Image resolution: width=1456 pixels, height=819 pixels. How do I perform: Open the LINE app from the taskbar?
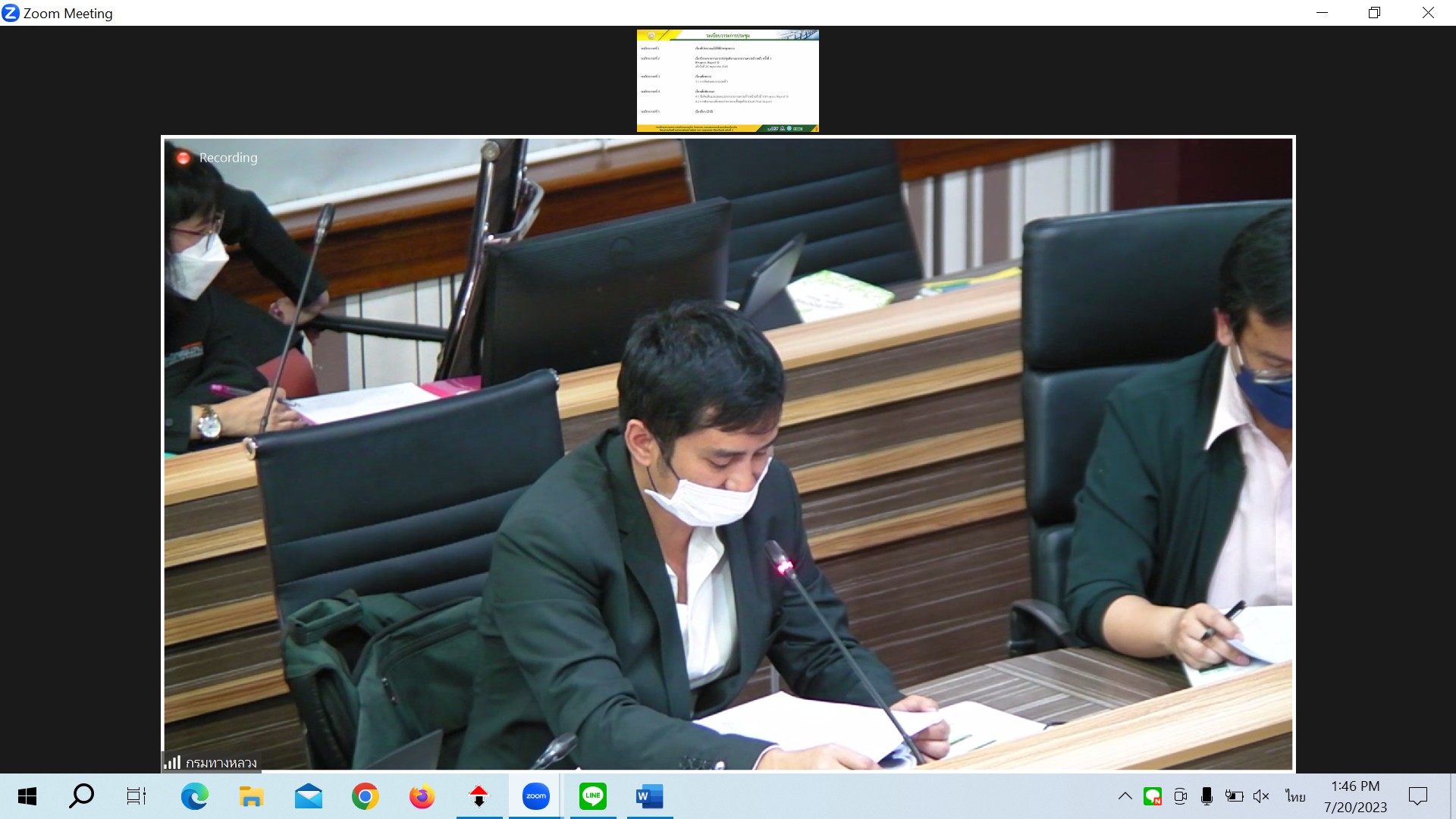593,796
